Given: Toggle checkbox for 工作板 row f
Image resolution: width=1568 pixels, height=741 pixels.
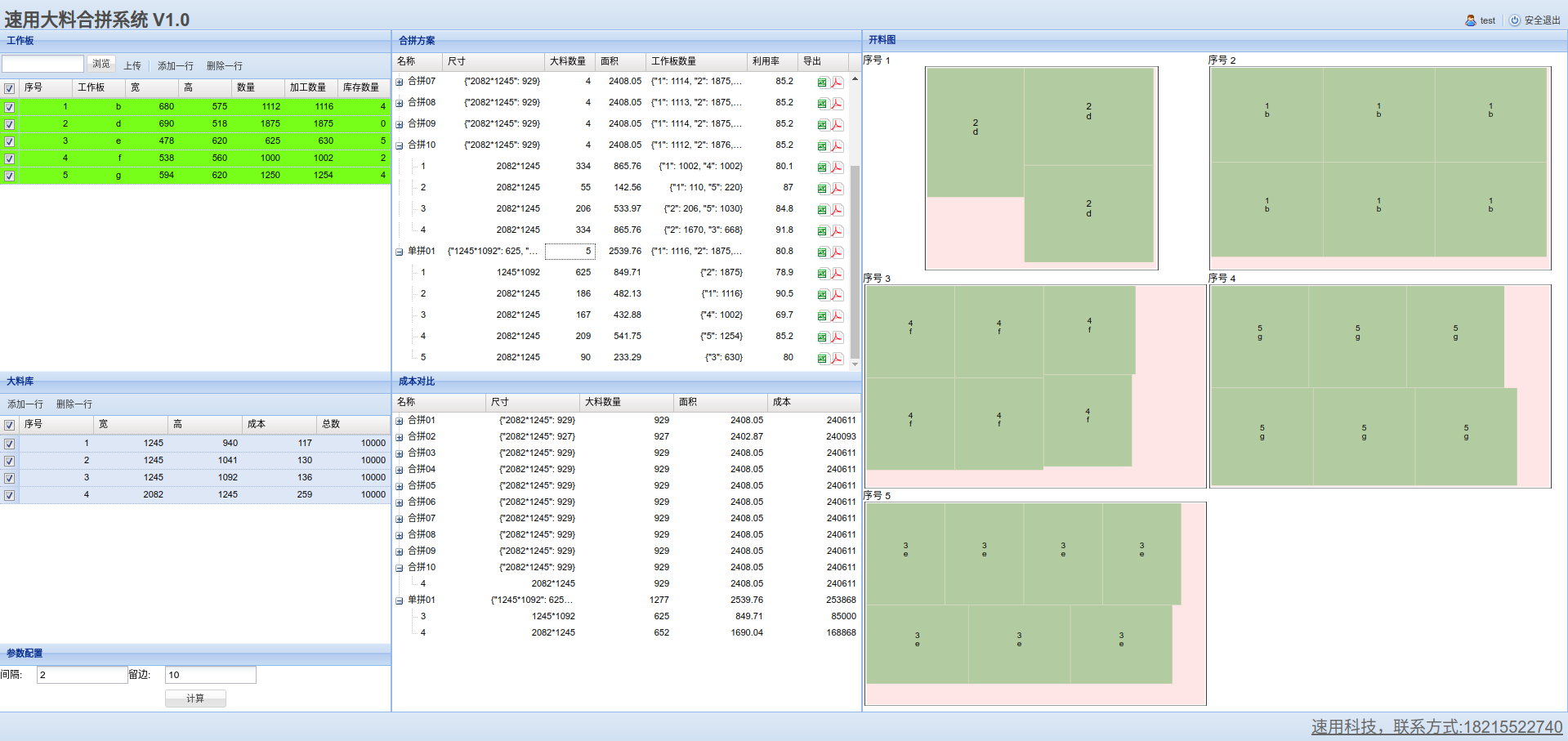Looking at the screenshot, I should point(9,158).
